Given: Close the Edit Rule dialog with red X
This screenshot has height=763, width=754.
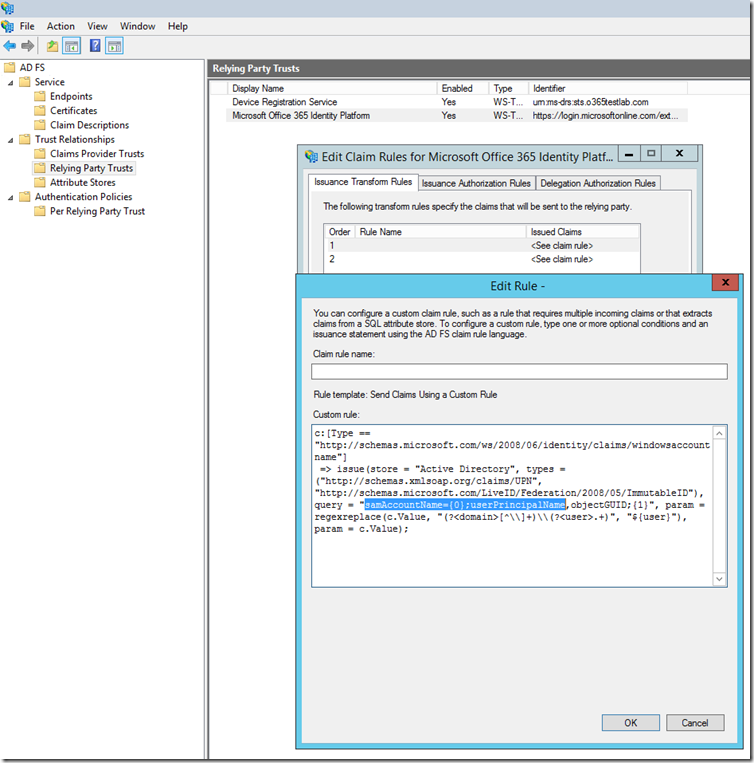Looking at the screenshot, I should [725, 283].
